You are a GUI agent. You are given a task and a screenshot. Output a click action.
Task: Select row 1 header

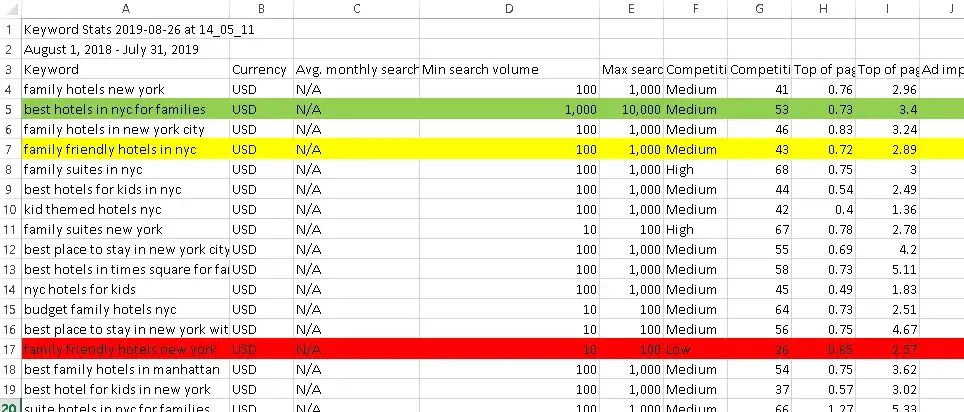pyautogui.click(x=10, y=29)
